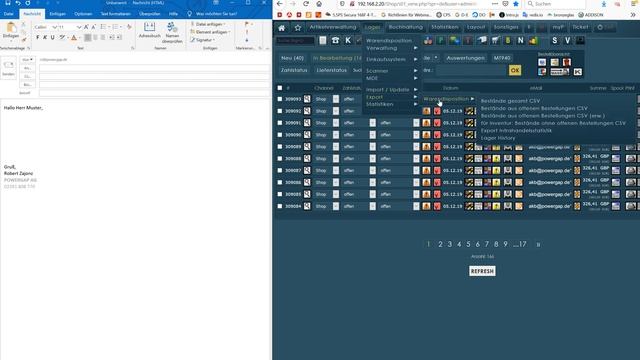The image size is (640, 360).
Task: Tick the checkbox for order 309091
Action: [280, 123]
